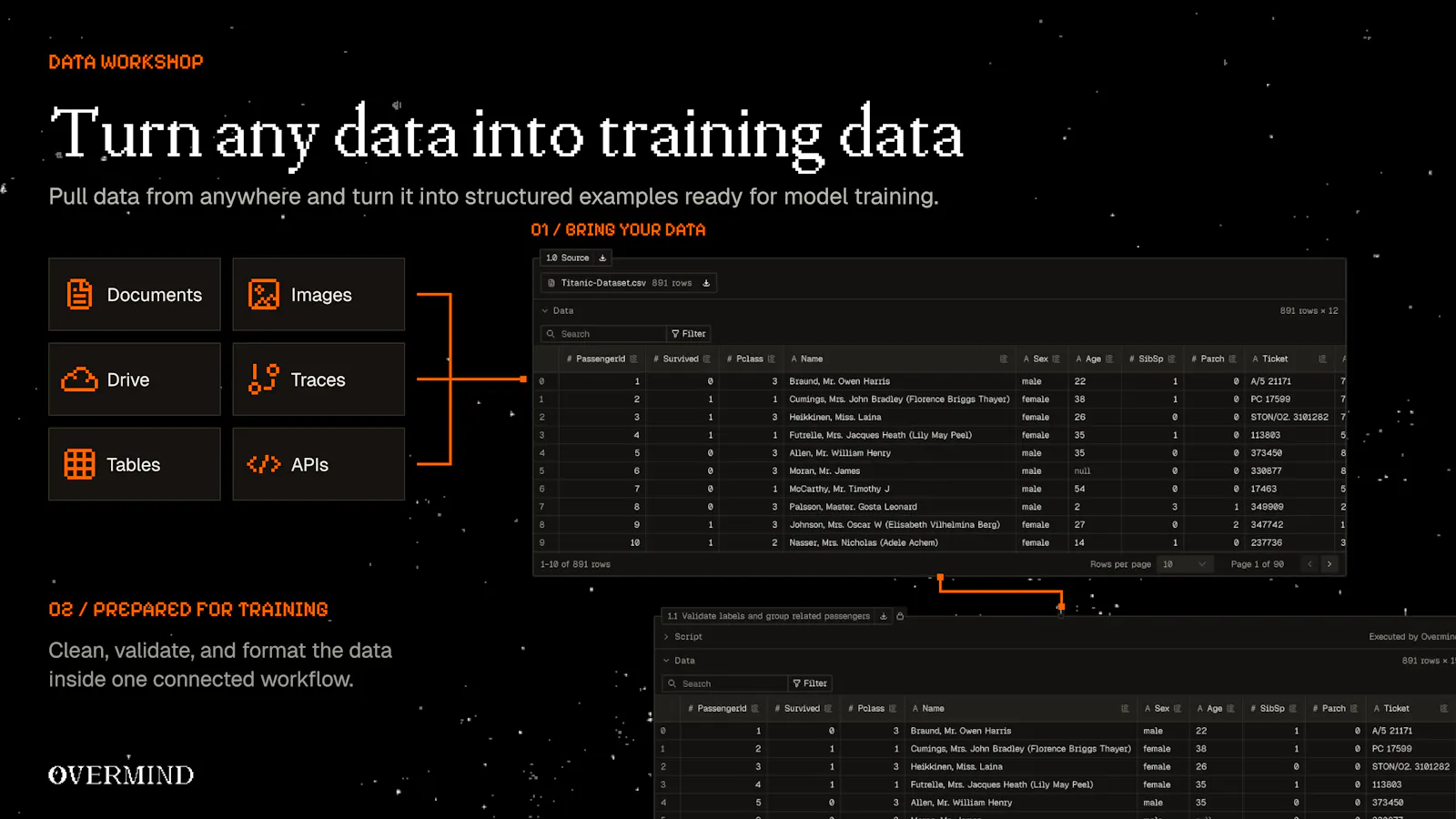Click the '1.0 Source' step label
Screen dimensions: 1456x819
[x=567, y=258]
